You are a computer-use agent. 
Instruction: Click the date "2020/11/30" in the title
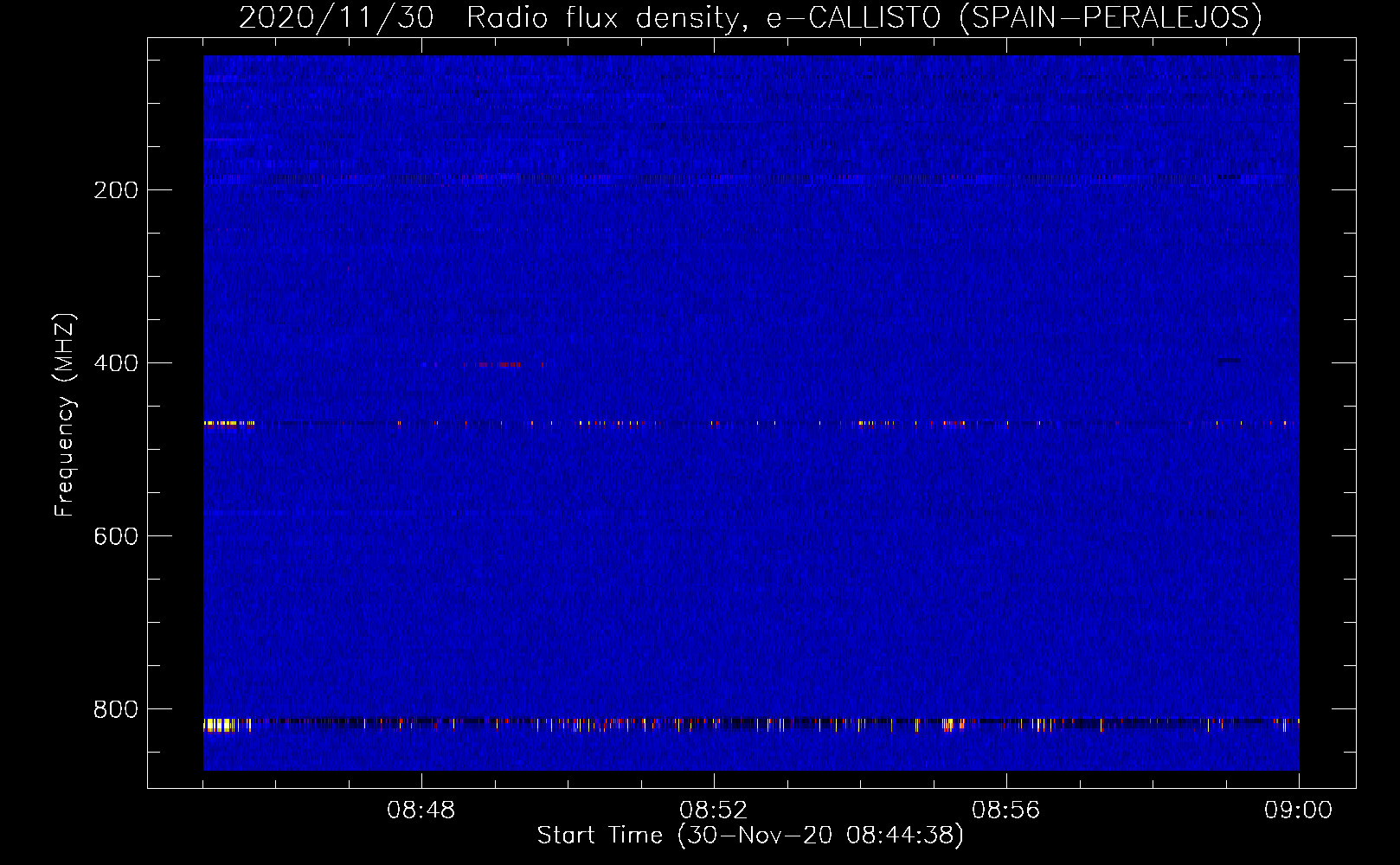337,17
